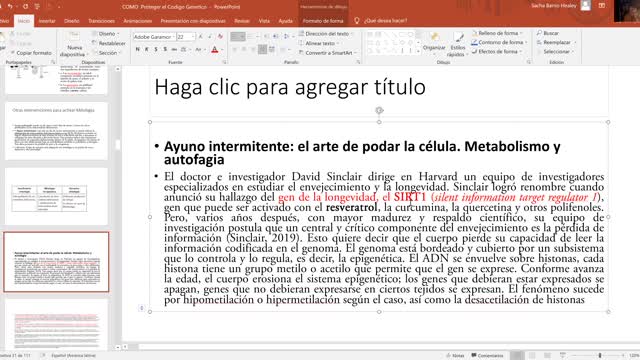Viewport: 640px width, 360px height.
Task: Open the Sección dropdown
Action: click(106, 53)
